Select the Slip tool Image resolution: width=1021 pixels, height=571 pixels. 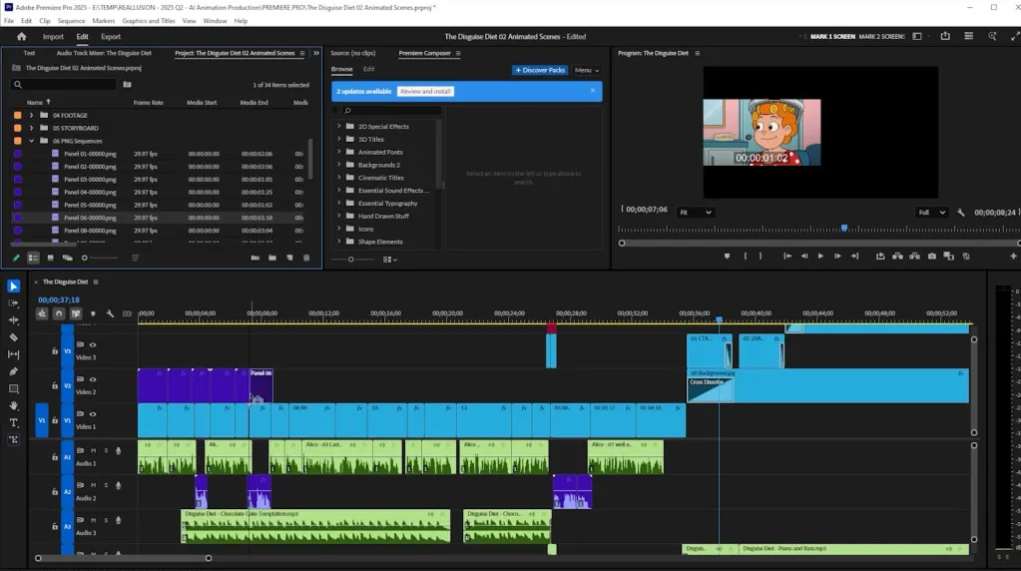(14, 354)
